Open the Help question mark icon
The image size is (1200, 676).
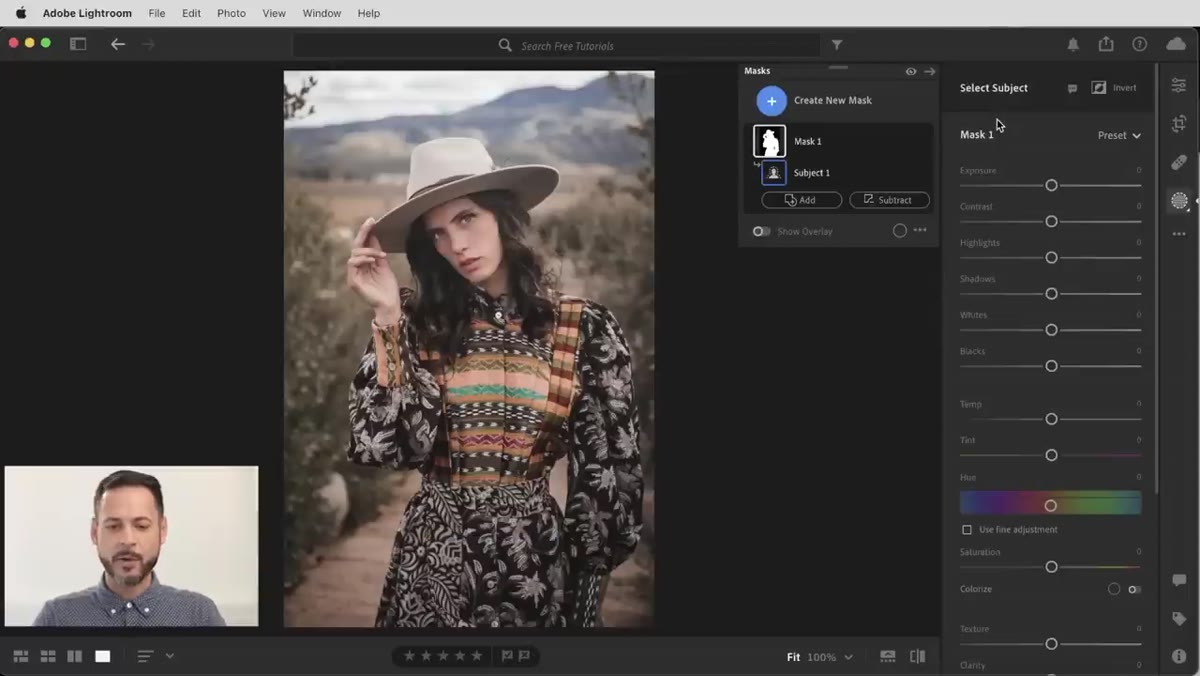pyautogui.click(x=1139, y=44)
